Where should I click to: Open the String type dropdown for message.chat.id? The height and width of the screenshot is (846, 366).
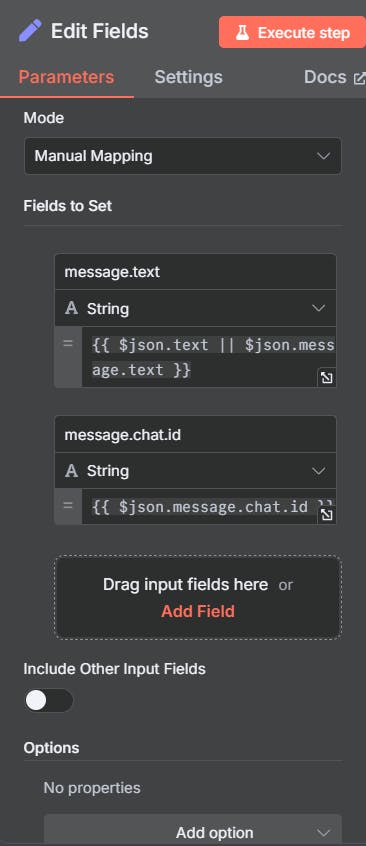tap(195, 470)
